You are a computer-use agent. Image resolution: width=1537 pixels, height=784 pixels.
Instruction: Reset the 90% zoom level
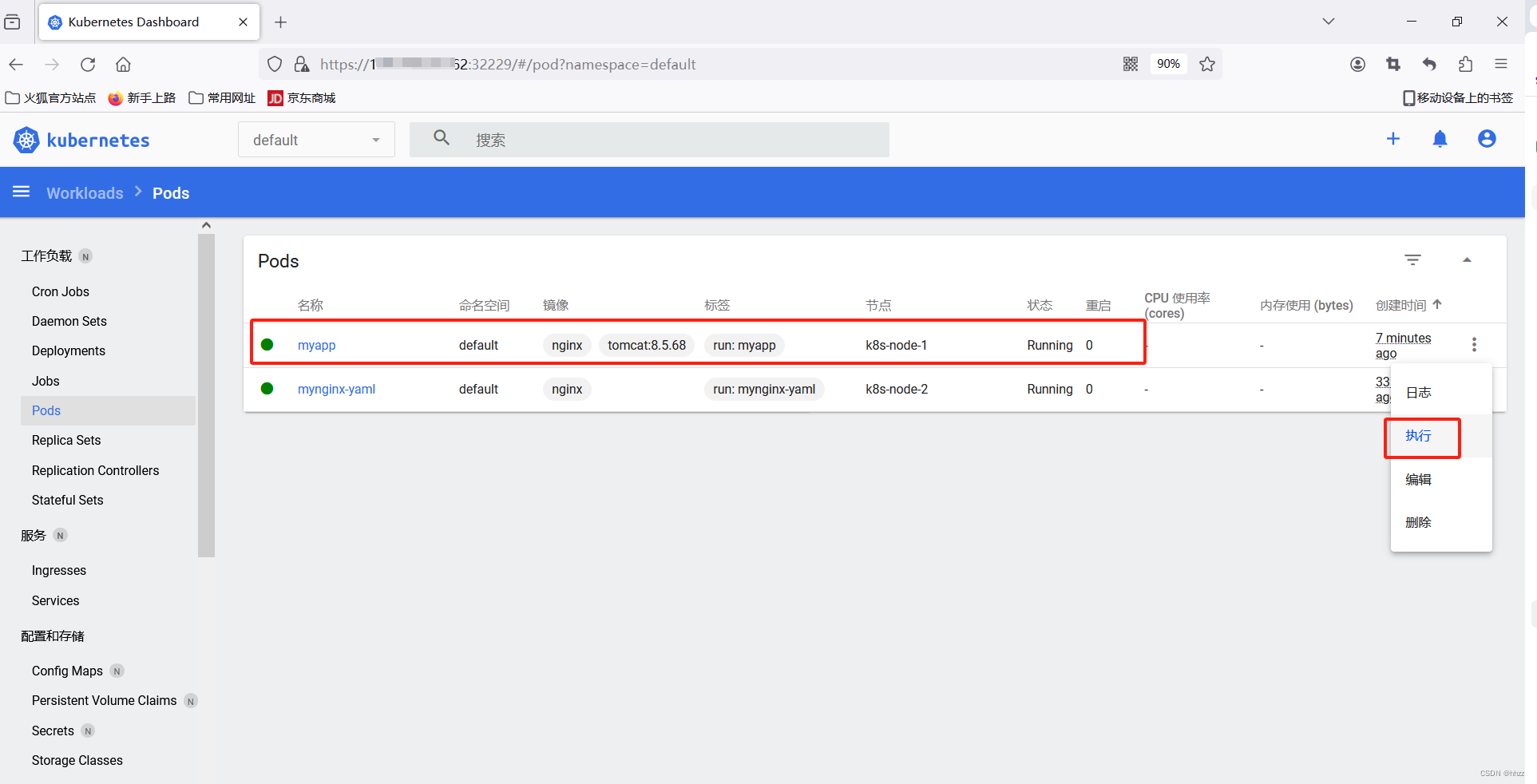(1168, 64)
